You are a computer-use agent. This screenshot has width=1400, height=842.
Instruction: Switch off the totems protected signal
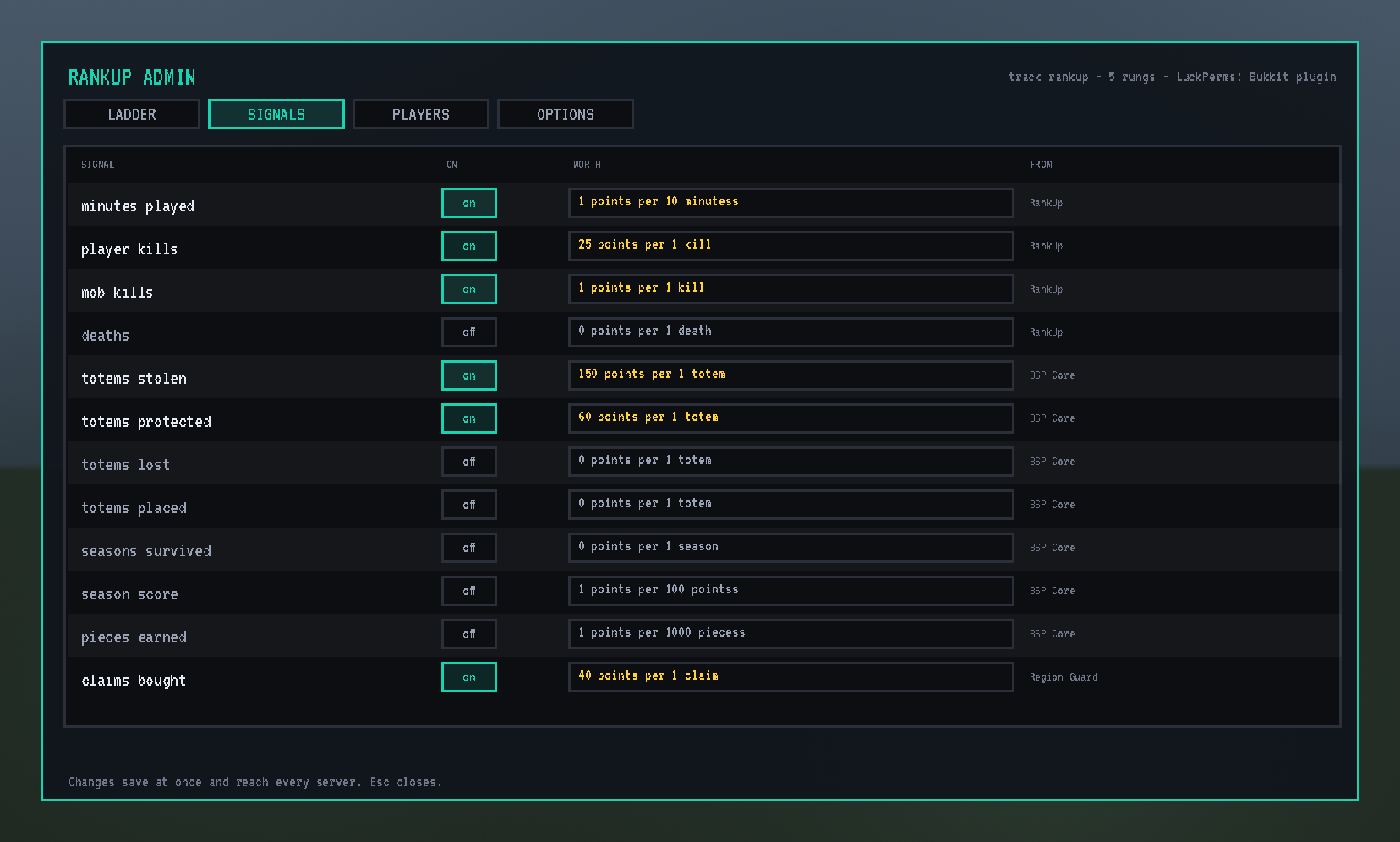point(469,418)
